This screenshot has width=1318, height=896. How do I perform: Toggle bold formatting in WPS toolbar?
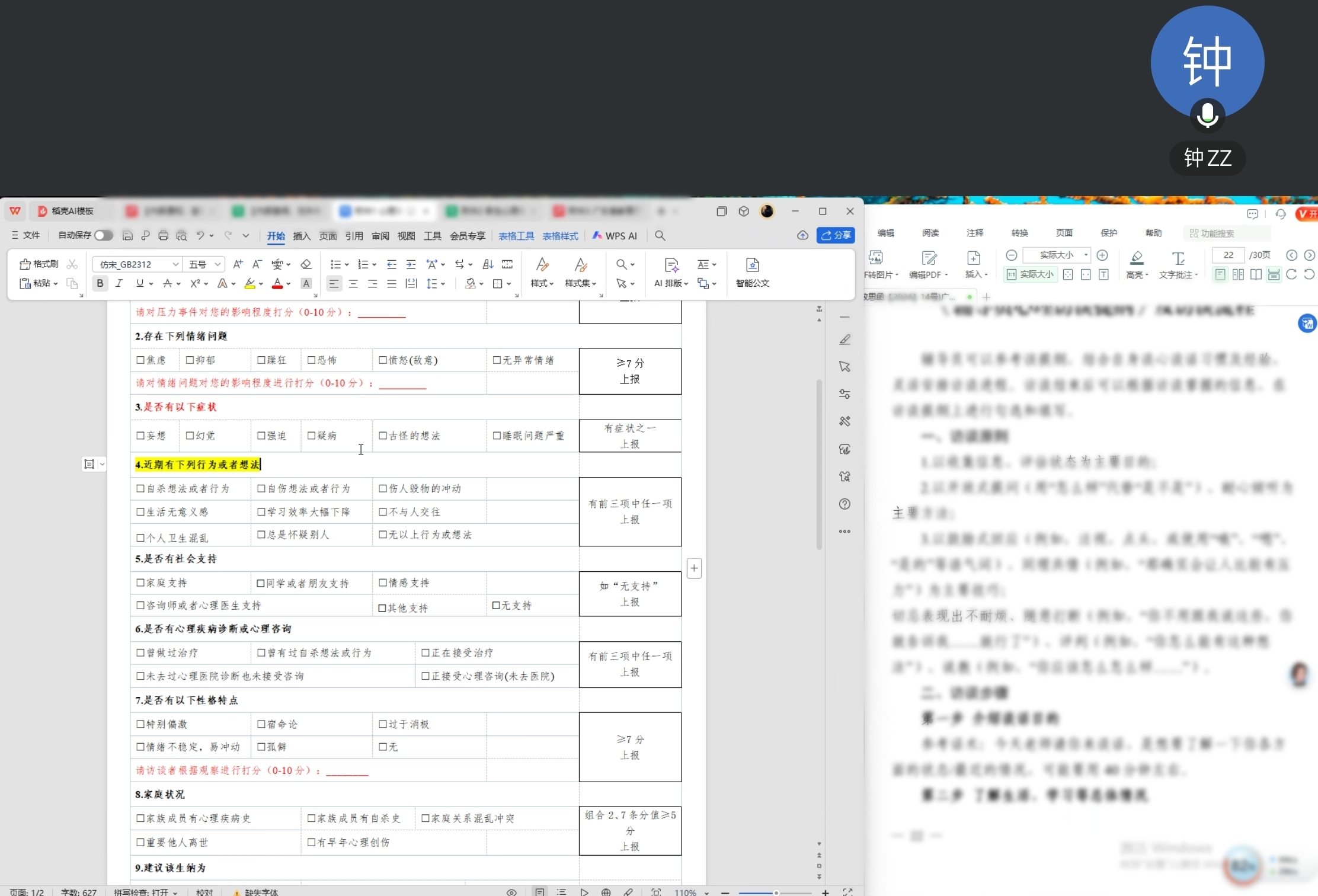(100, 283)
